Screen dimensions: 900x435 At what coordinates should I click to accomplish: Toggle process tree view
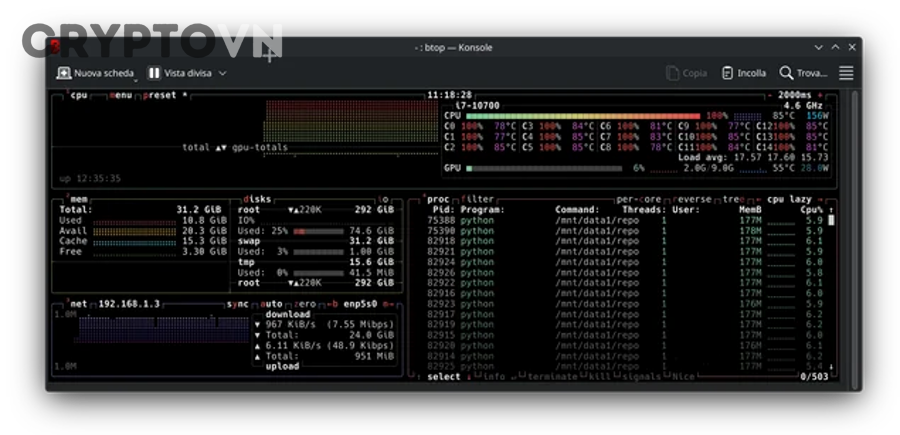(734, 199)
